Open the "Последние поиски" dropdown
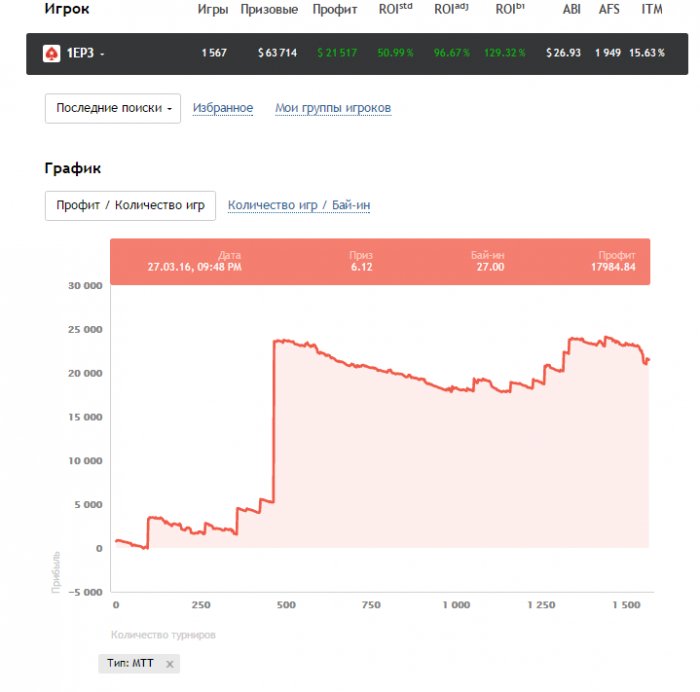The width and height of the screenshot is (700, 692). point(113,108)
